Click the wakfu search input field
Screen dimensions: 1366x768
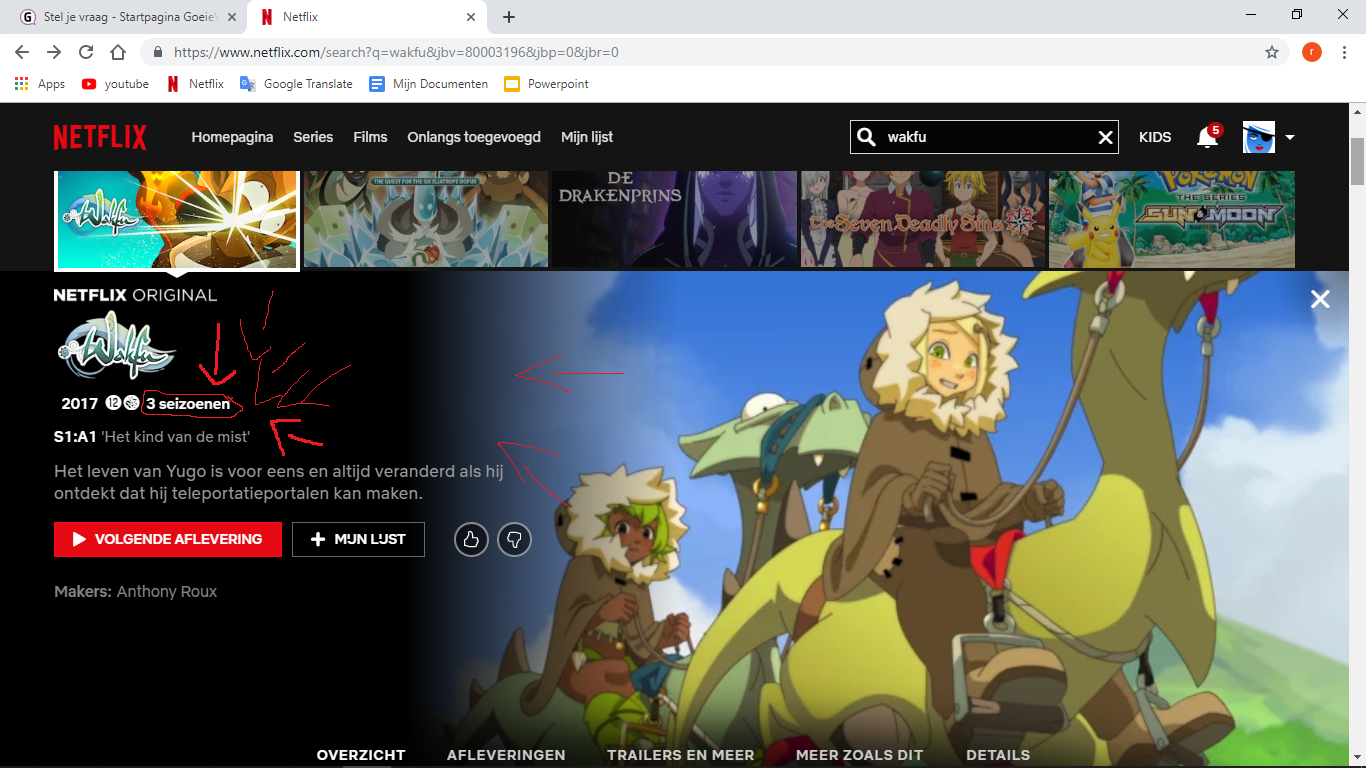tap(980, 138)
